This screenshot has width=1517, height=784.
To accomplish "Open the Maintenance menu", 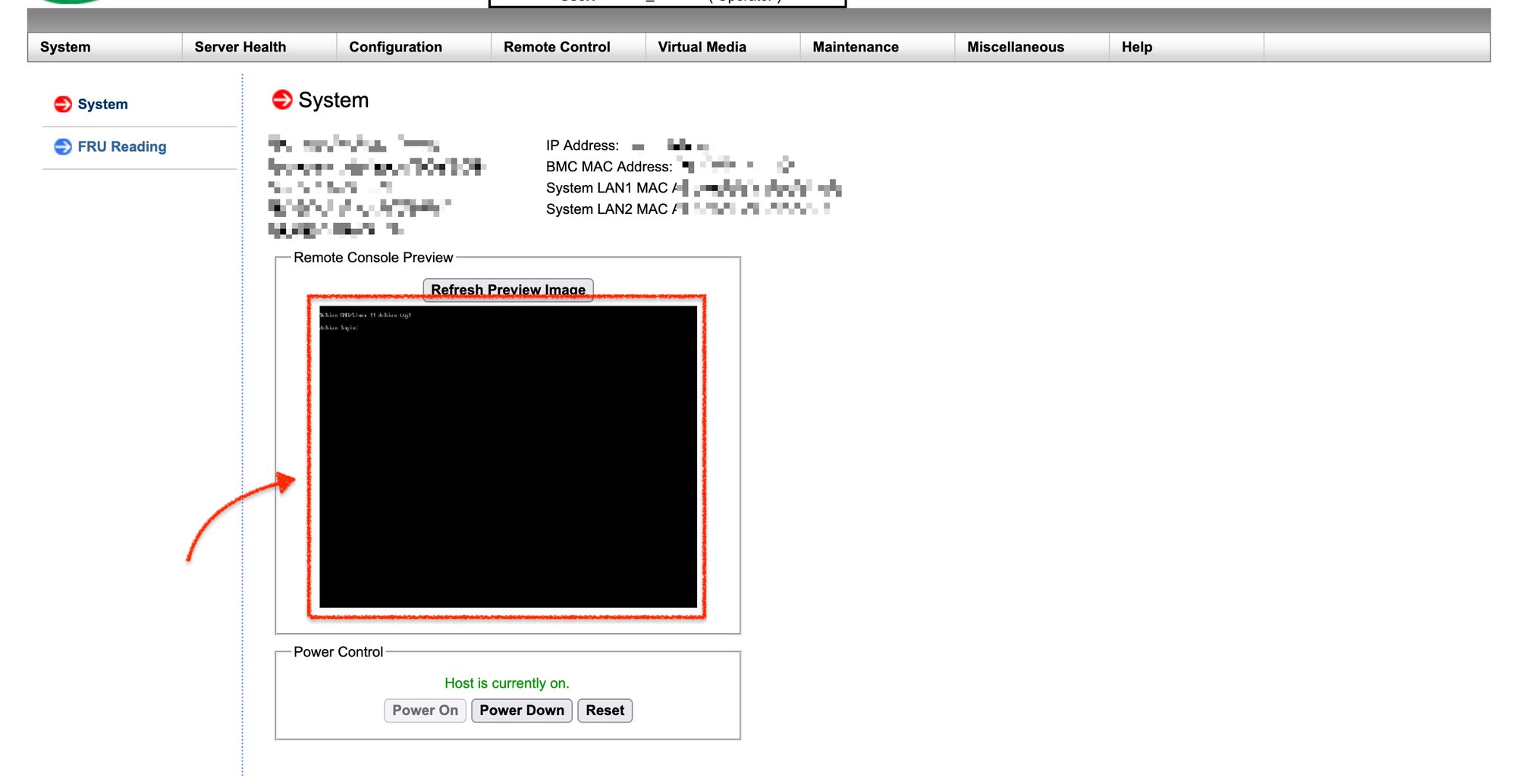I will (856, 47).
